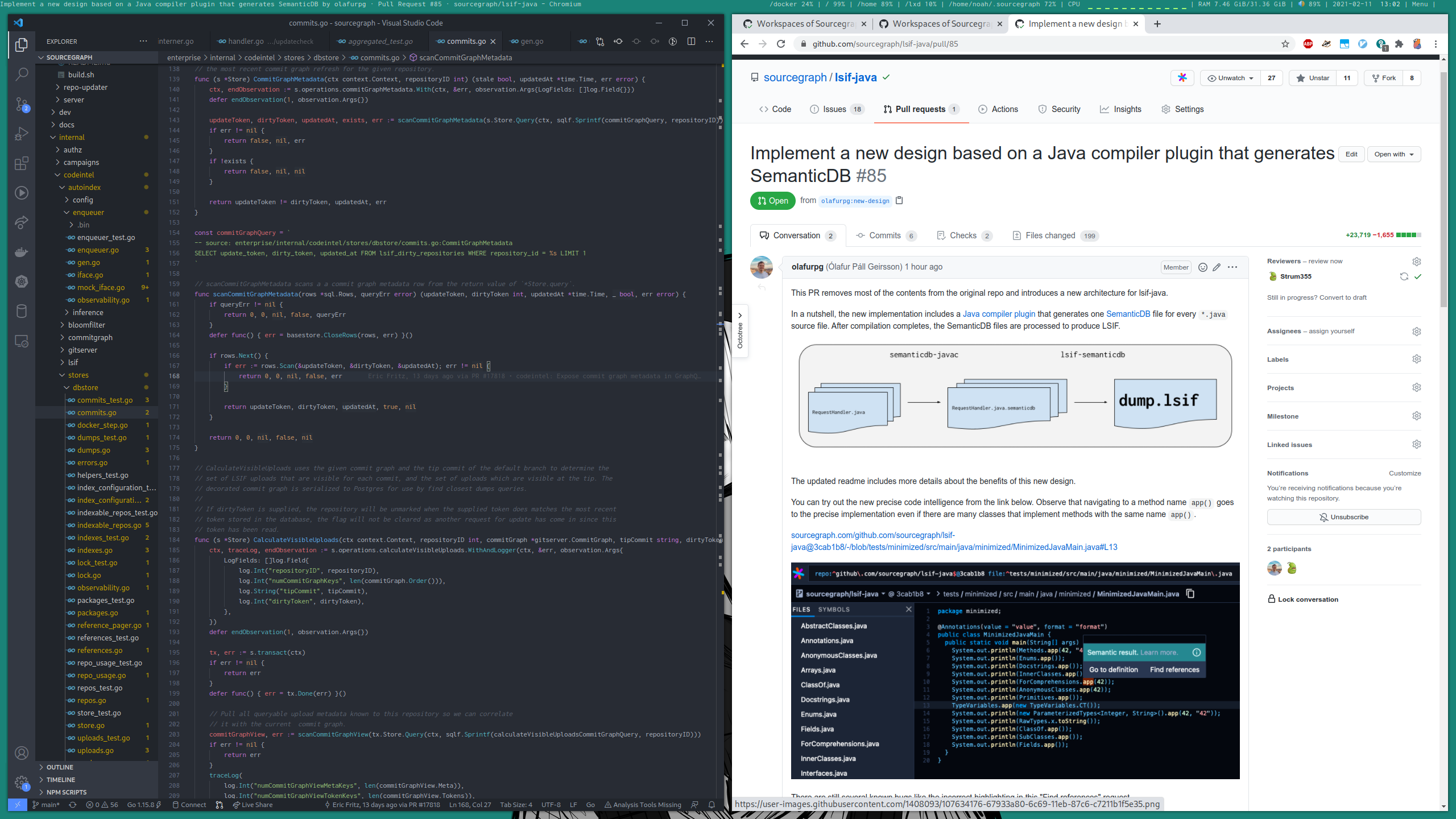Screen dimensions: 1456x819
Task: Click Edit pull request title button
Action: coord(1351,154)
